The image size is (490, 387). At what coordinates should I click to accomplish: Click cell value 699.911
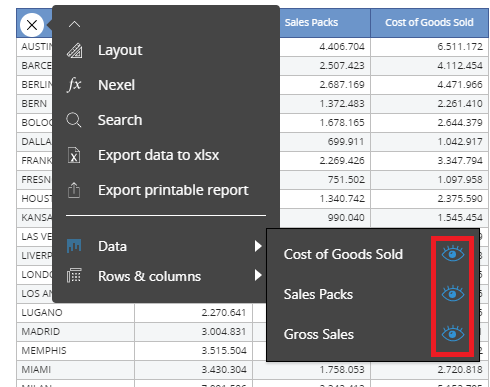tap(346, 142)
